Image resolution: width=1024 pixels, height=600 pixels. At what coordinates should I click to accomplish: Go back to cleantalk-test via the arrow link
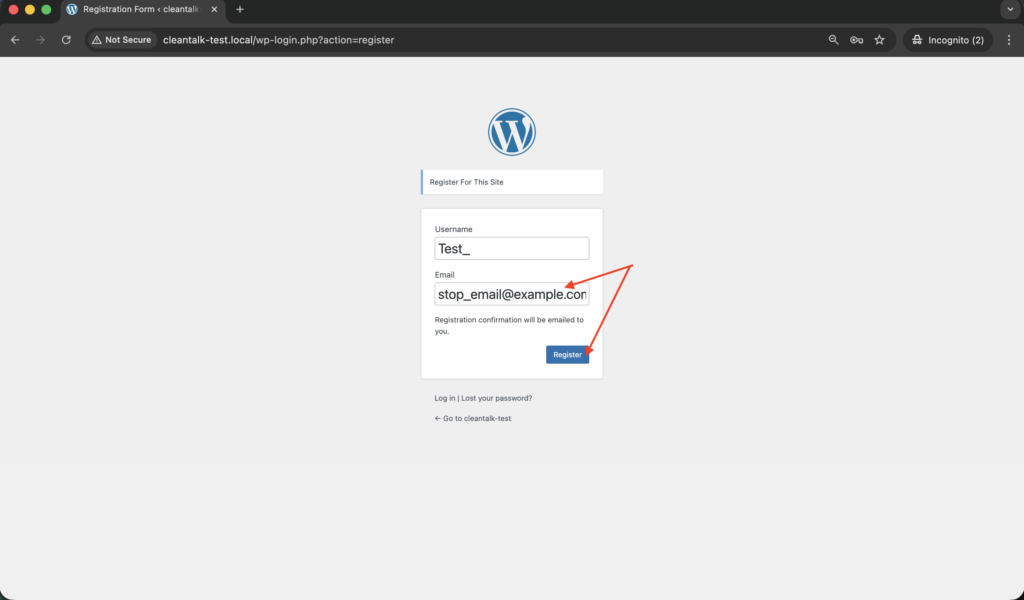tap(473, 418)
